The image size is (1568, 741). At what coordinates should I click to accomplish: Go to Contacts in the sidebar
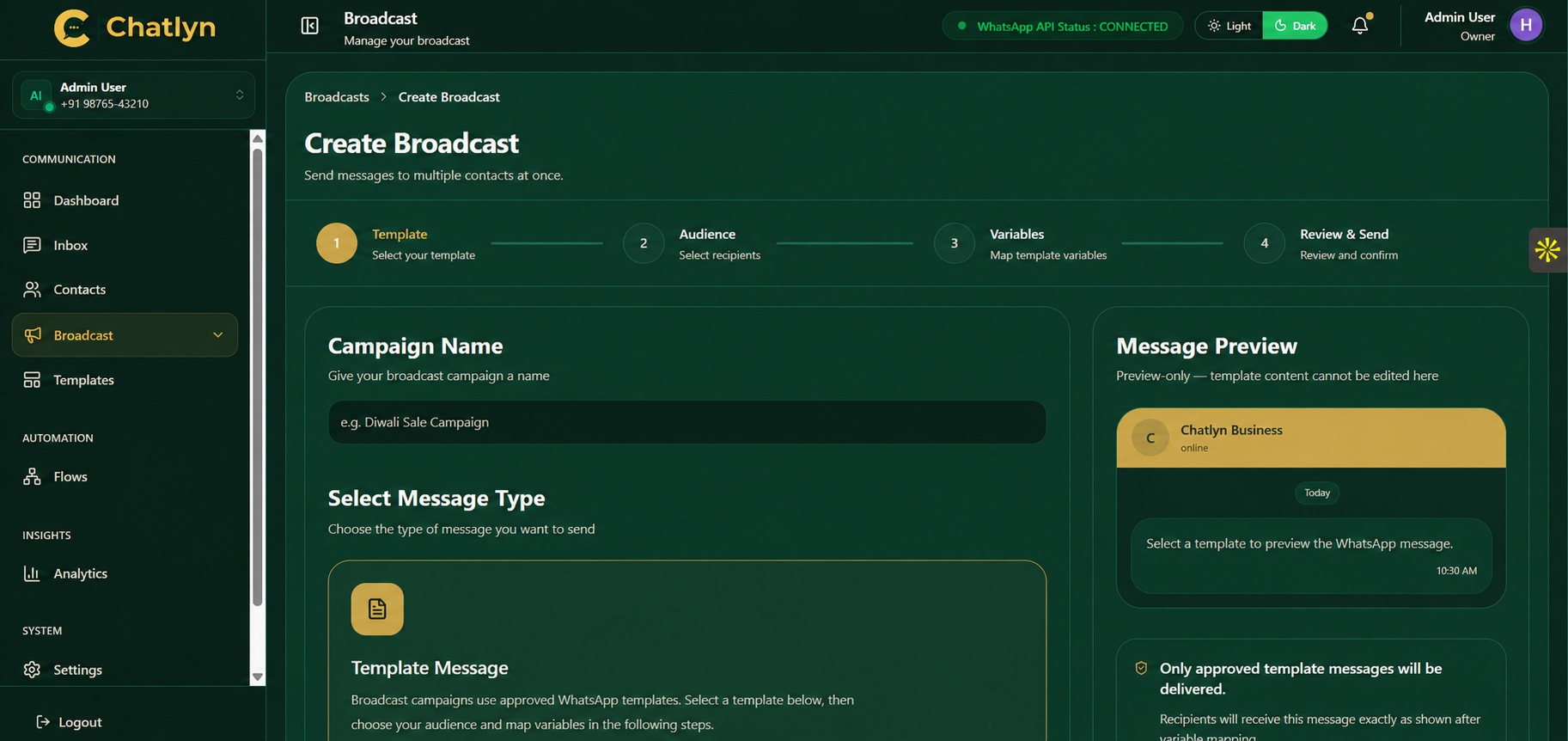coord(125,290)
